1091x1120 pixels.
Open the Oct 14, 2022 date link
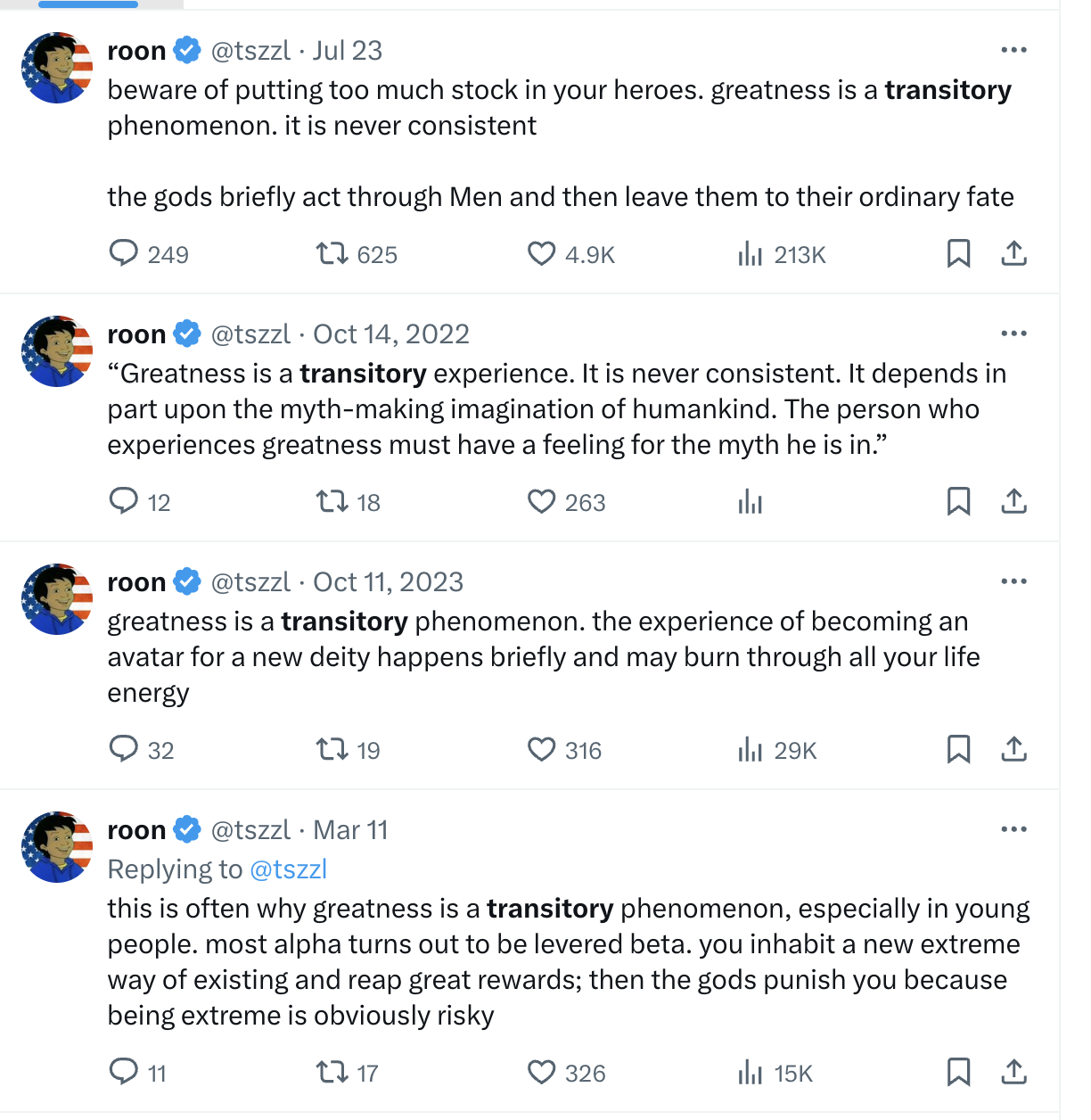[x=390, y=334]
